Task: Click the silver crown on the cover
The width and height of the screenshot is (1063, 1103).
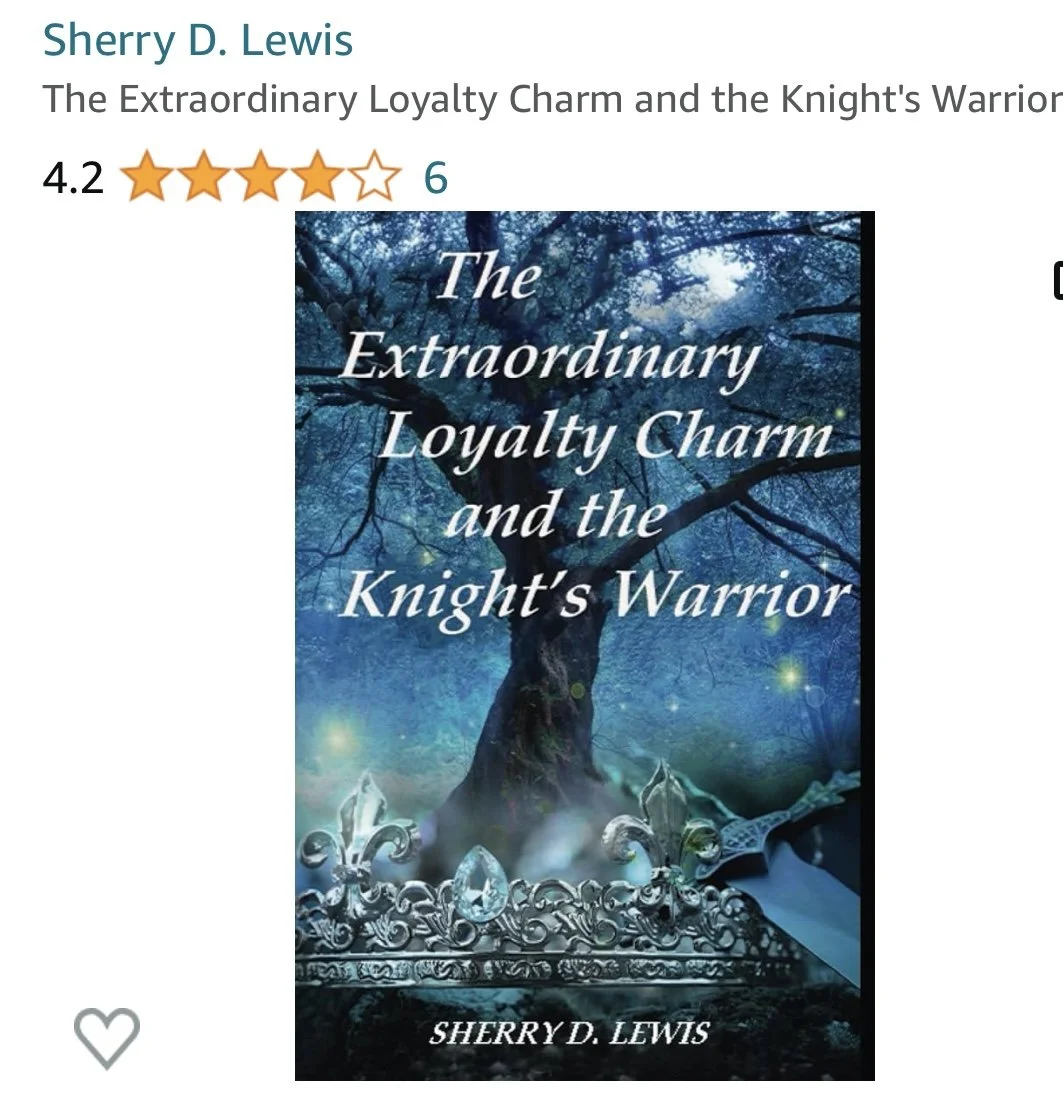Action: pos(535,886)
